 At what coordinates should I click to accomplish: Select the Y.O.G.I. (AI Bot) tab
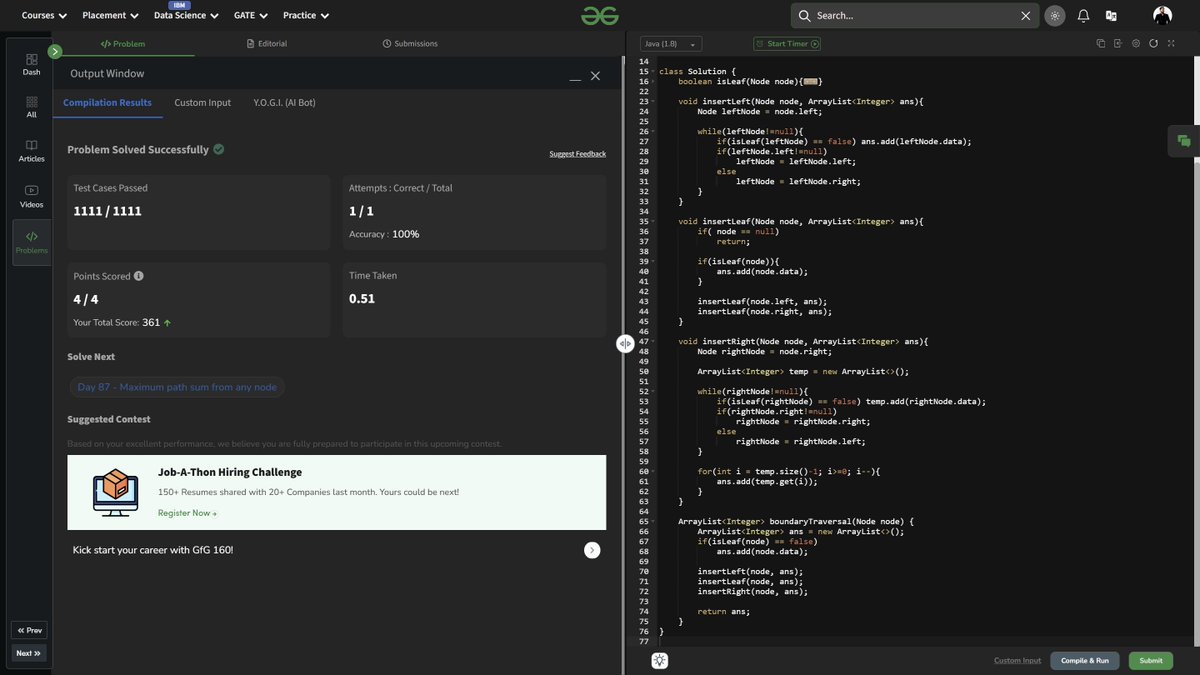tap(285, 103)
